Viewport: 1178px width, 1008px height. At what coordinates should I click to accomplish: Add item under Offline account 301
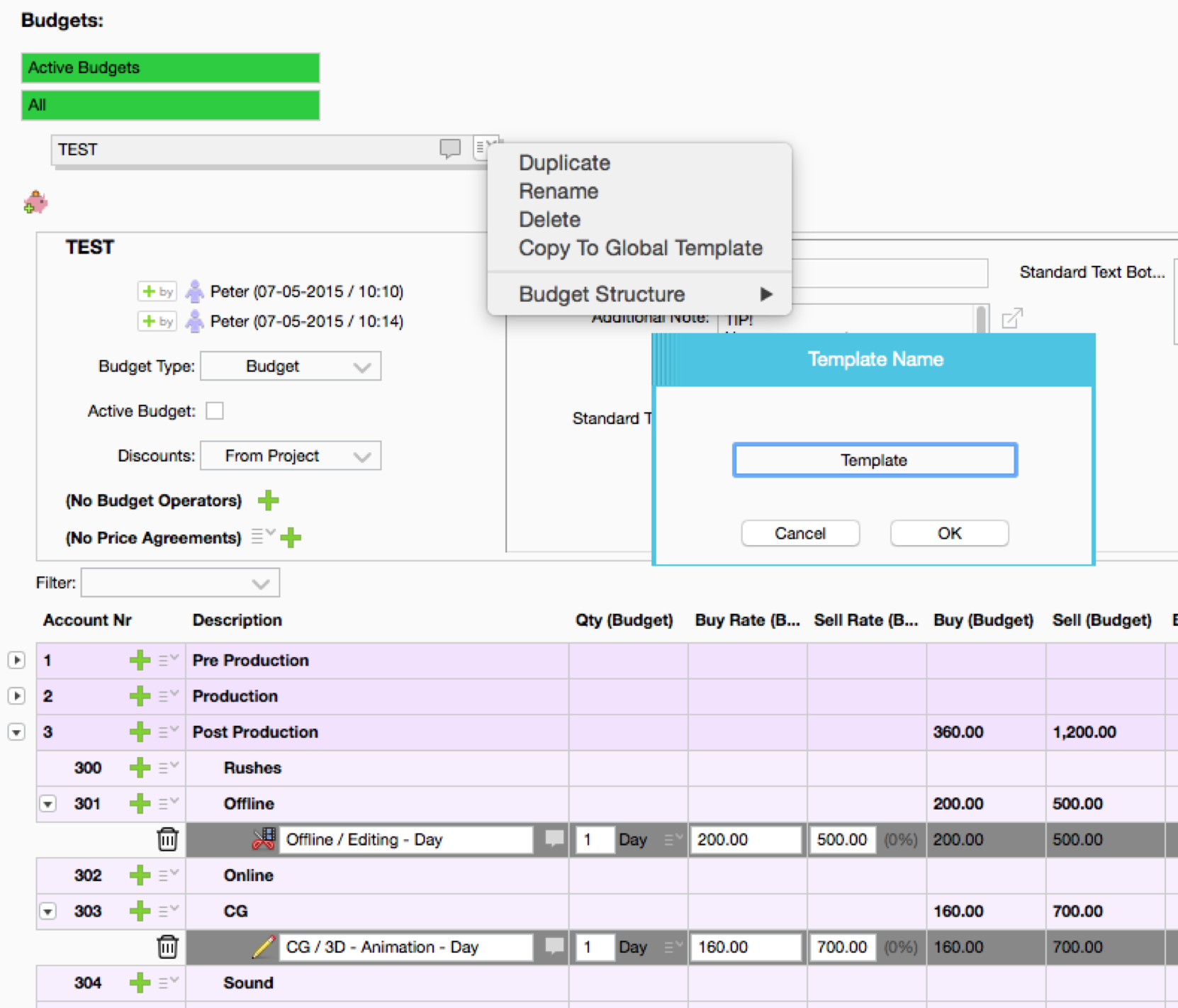coord(140,803)
